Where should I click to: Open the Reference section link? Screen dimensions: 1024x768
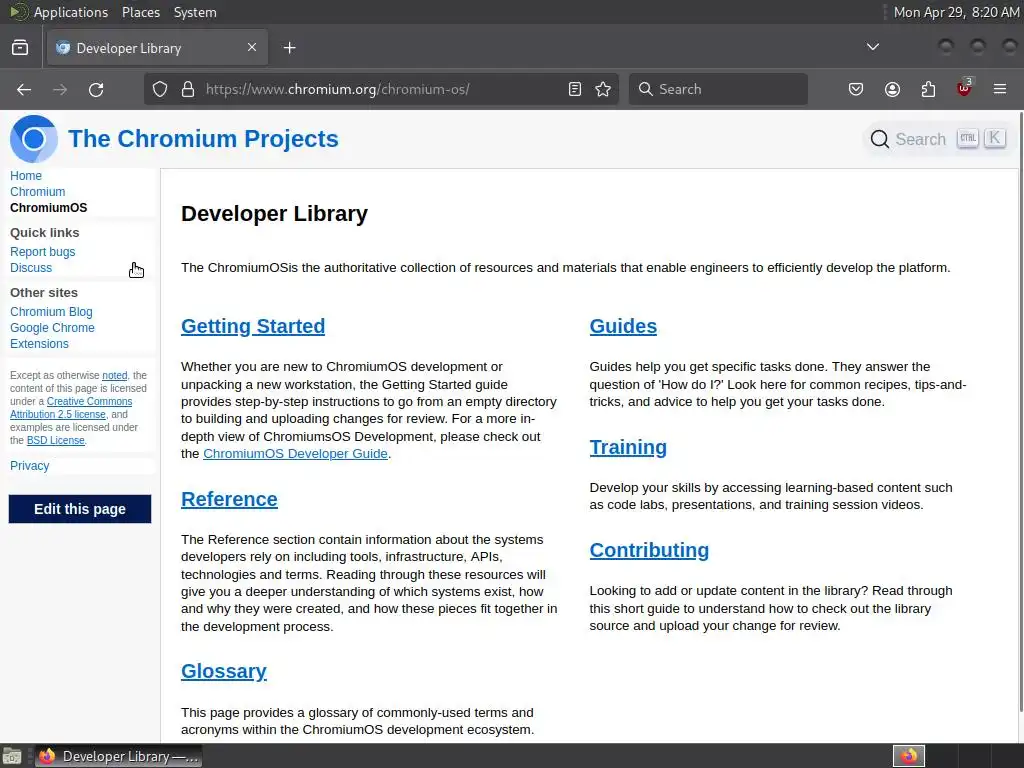(x=229, y=499)
